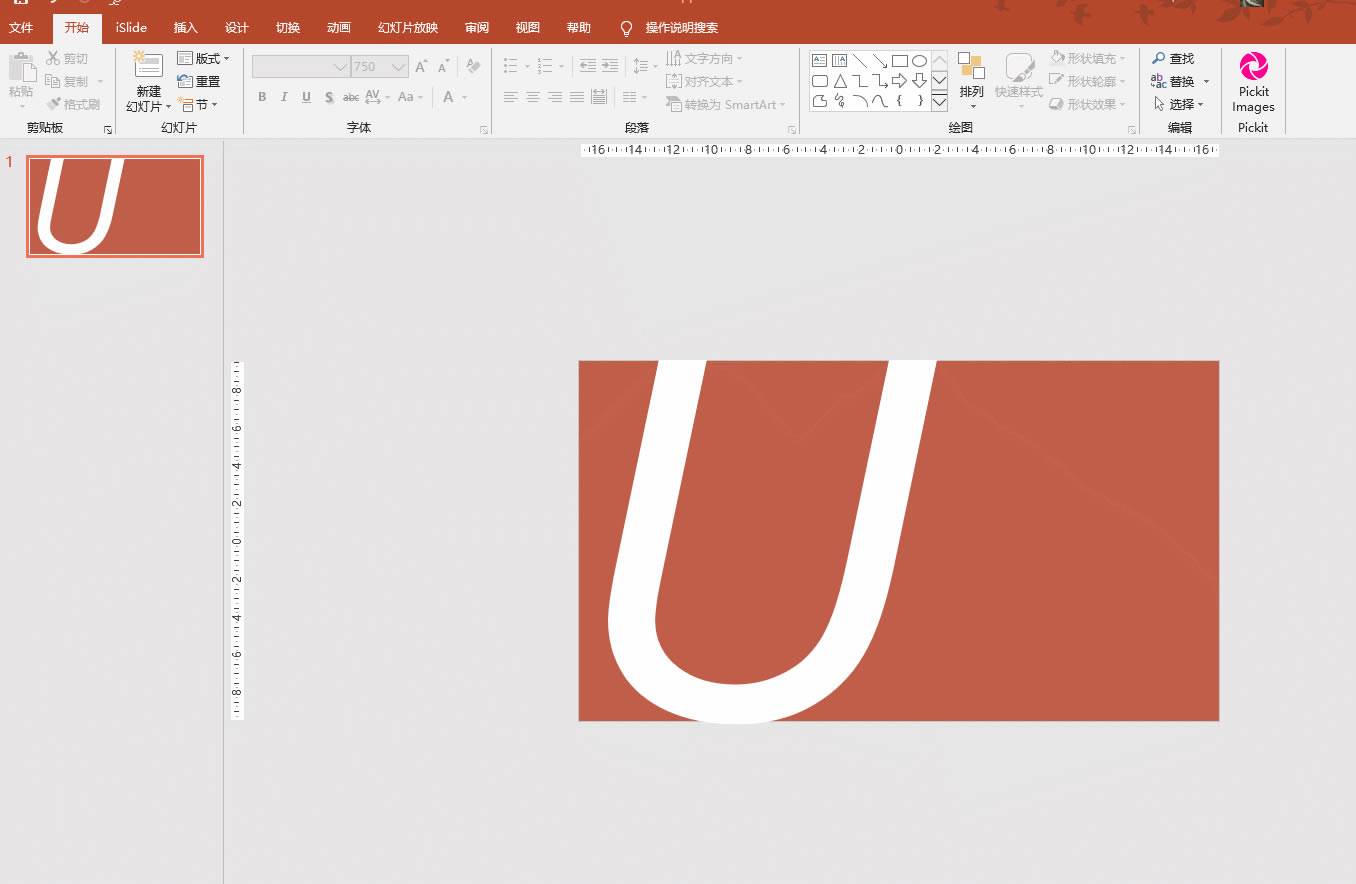
Task: Launch Pickit Images
Action: [x=1253, y=82]
